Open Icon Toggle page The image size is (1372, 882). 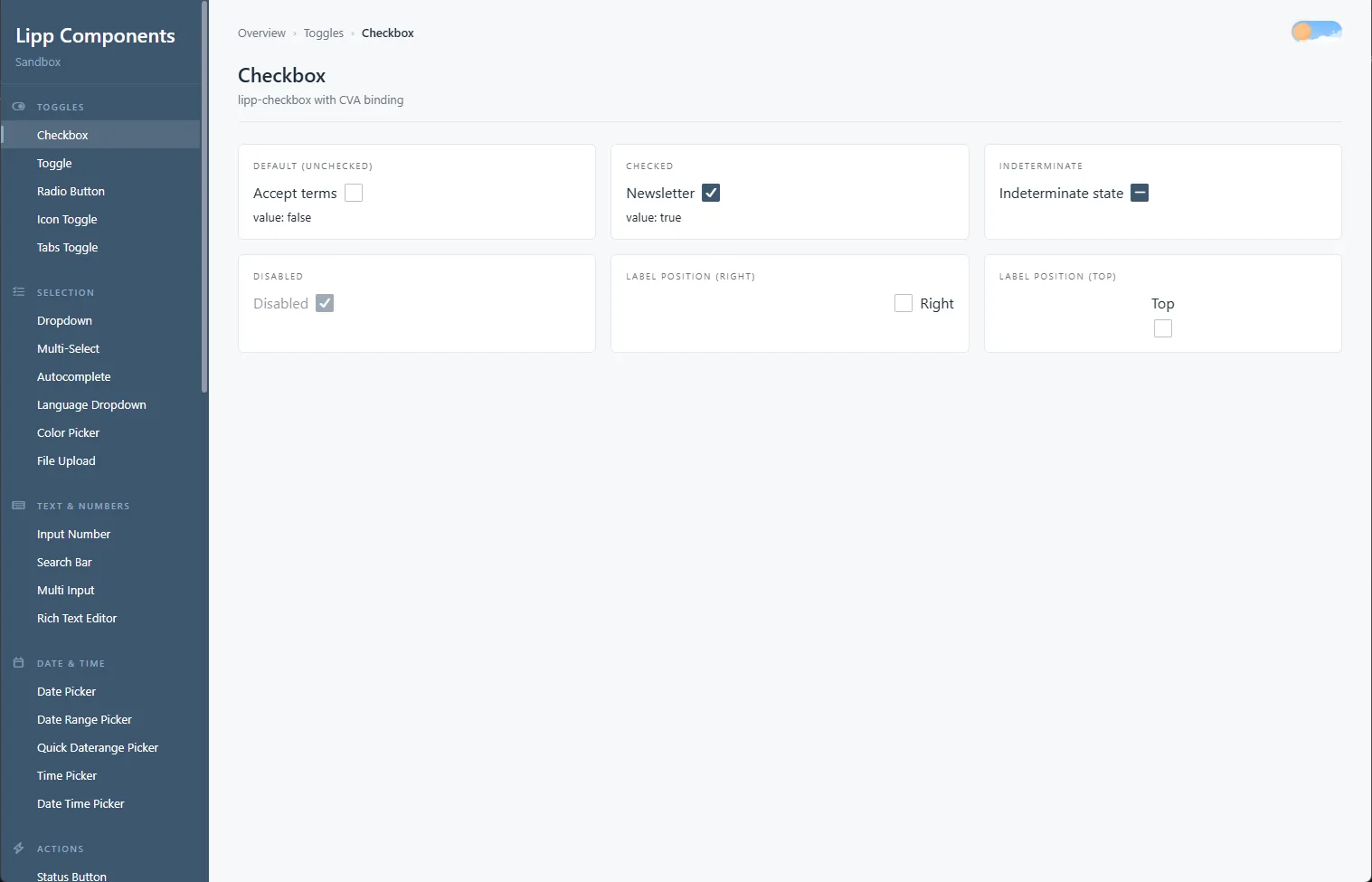[100, 219]
